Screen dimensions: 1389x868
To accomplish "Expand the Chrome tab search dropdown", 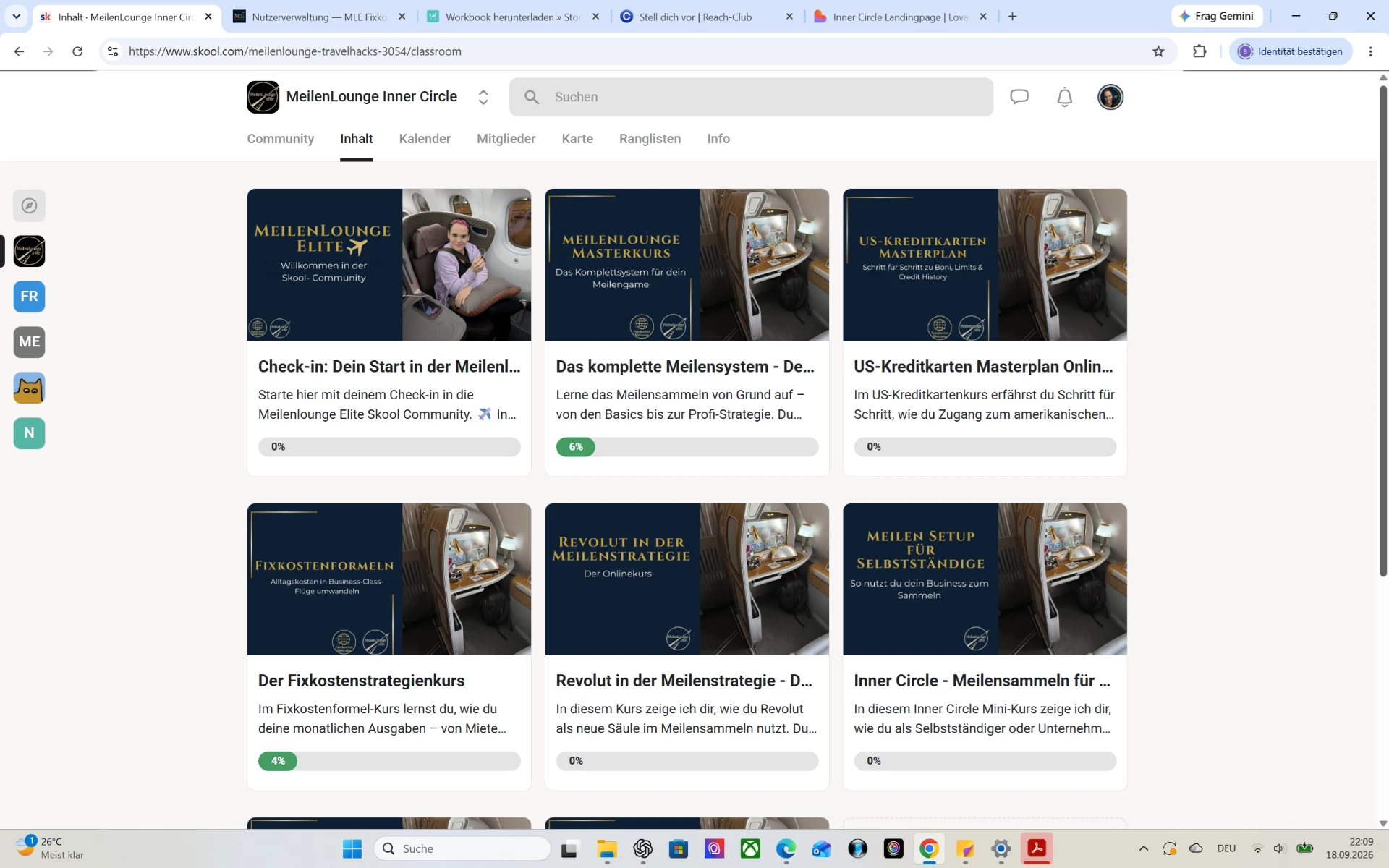I will [x=17, y=17].
